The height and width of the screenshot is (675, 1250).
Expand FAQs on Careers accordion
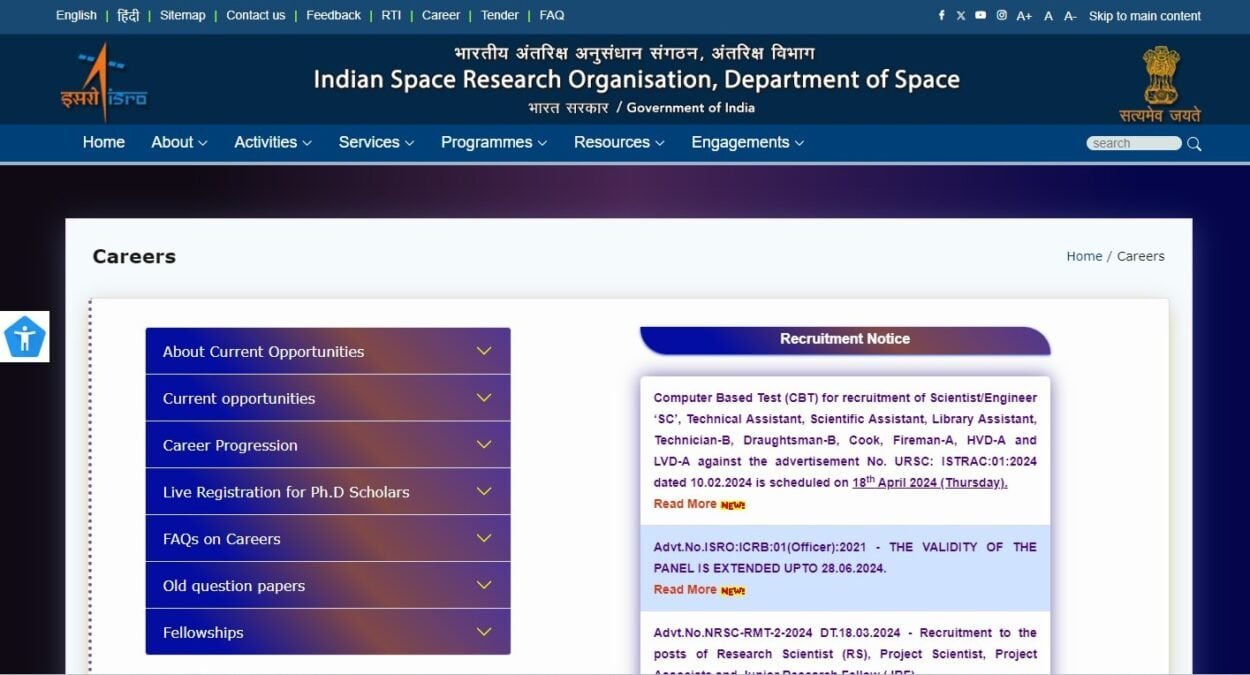click(328, 538)
